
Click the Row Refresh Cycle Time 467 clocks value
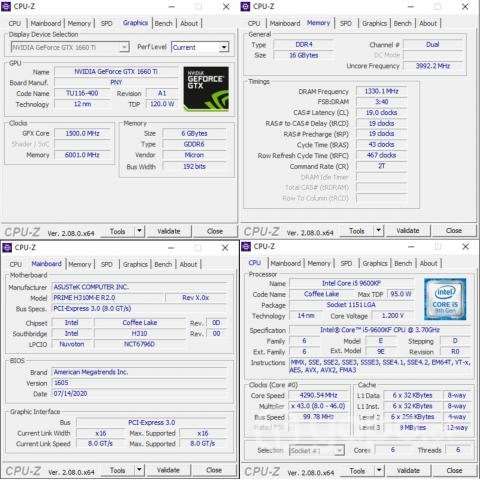[382, 155]
